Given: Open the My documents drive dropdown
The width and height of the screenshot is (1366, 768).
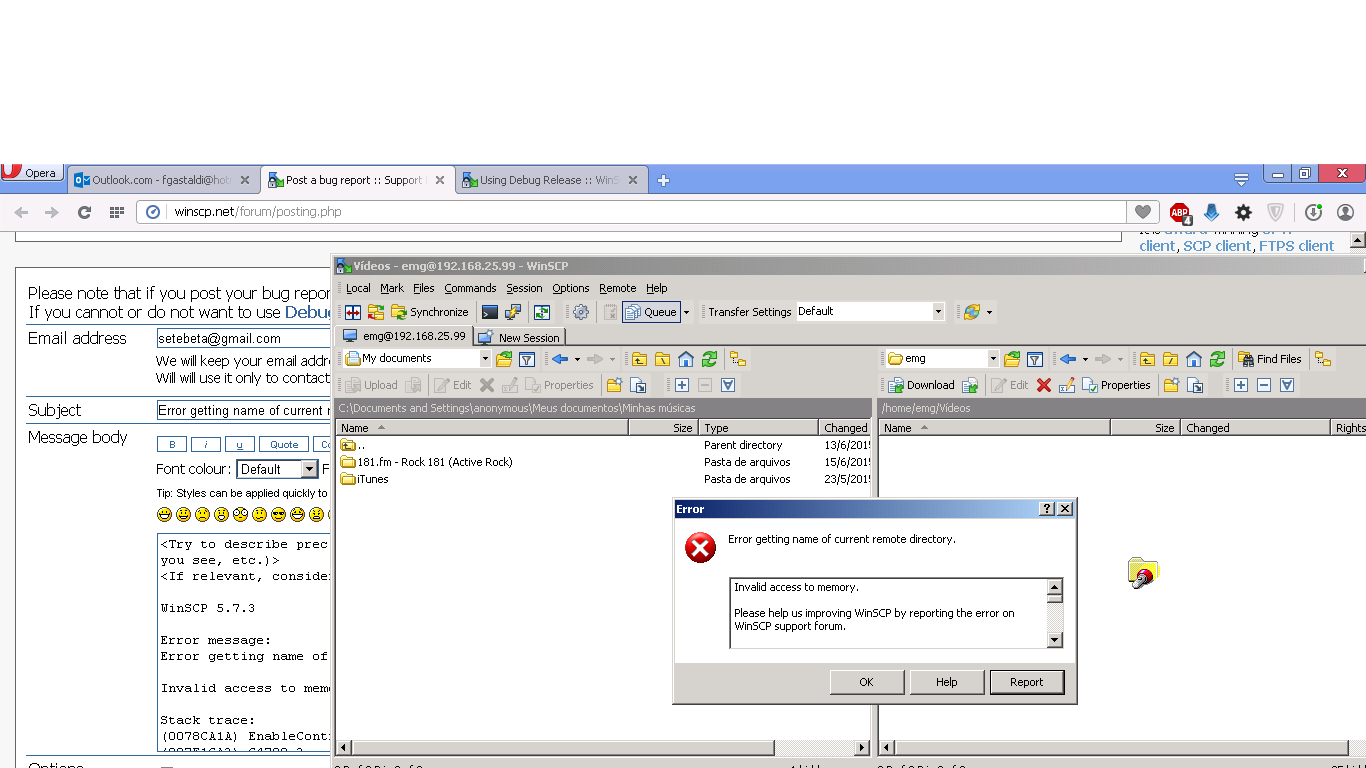Looking at the screenshot, I should 485,359.
